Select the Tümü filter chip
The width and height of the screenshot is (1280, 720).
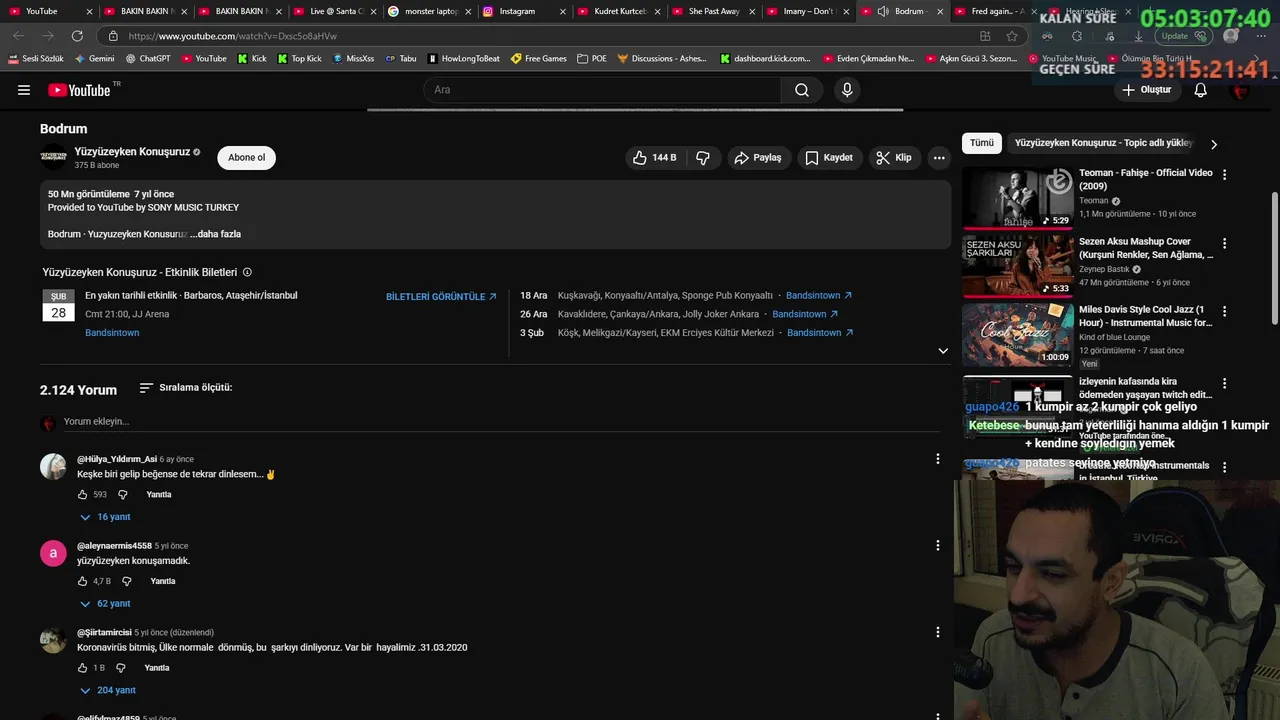982,143
